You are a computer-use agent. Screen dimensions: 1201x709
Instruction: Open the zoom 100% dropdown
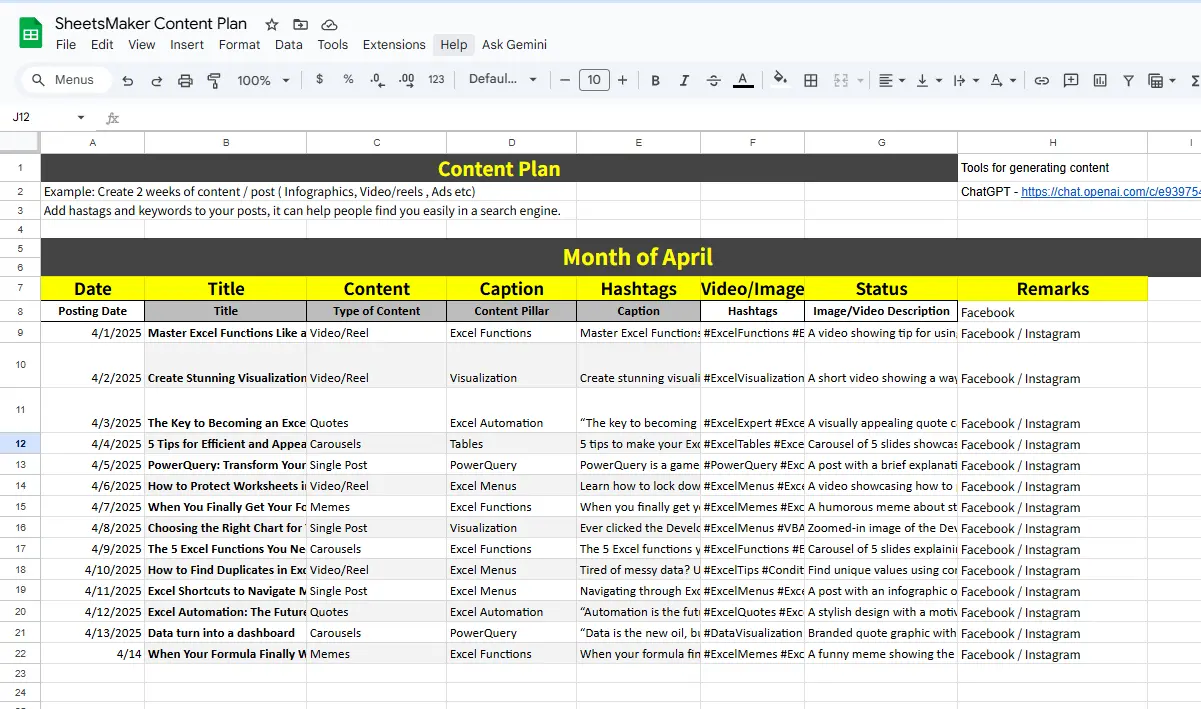point(264,80)
